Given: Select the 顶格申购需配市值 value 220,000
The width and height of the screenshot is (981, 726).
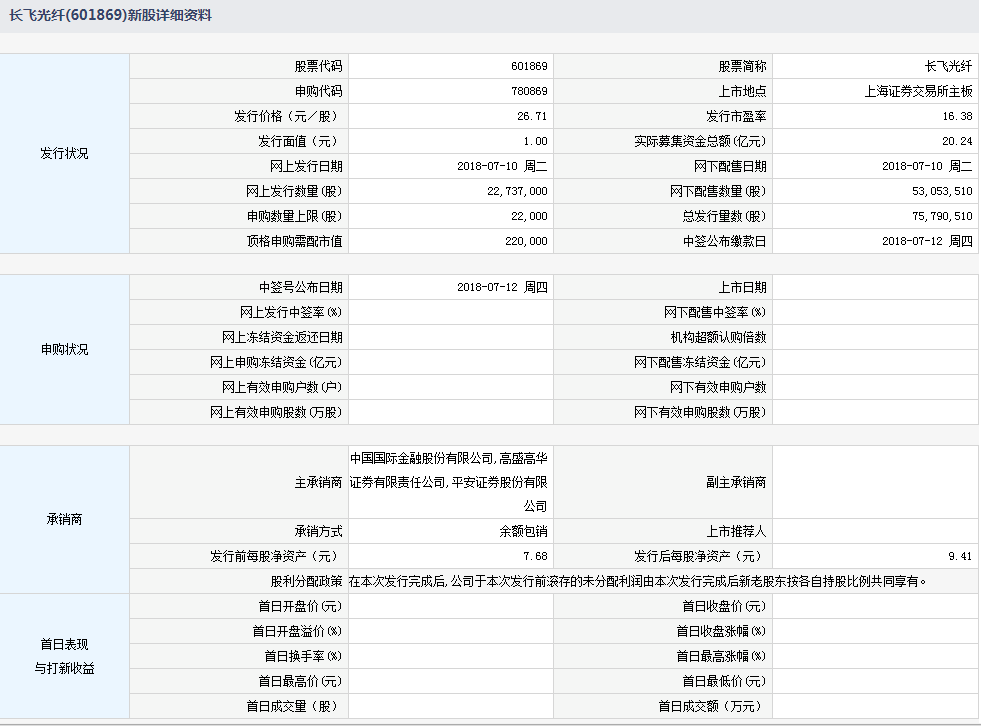Looking at the screenshot, I should point(526,241).
